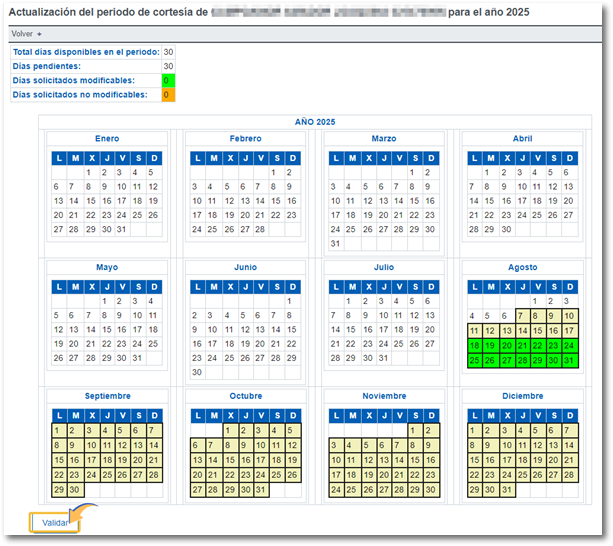The height and width of the screenshot is (546, 613).
Task: Click day 12 in Octubre
Action: tap(290, 445)
